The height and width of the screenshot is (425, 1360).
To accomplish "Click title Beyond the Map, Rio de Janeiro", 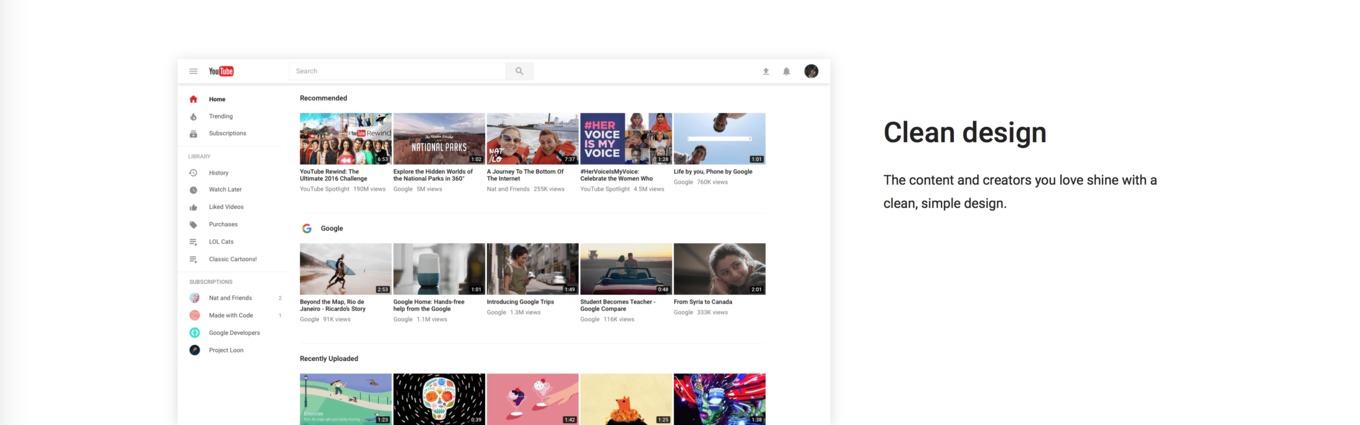I will pyautogui.click(x=333, y=305).
